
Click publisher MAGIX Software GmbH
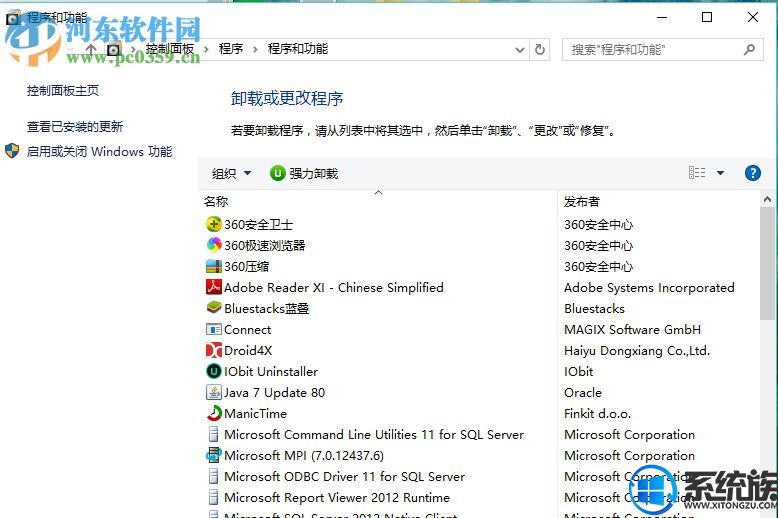pyautogui.click(x=632, y=329)
